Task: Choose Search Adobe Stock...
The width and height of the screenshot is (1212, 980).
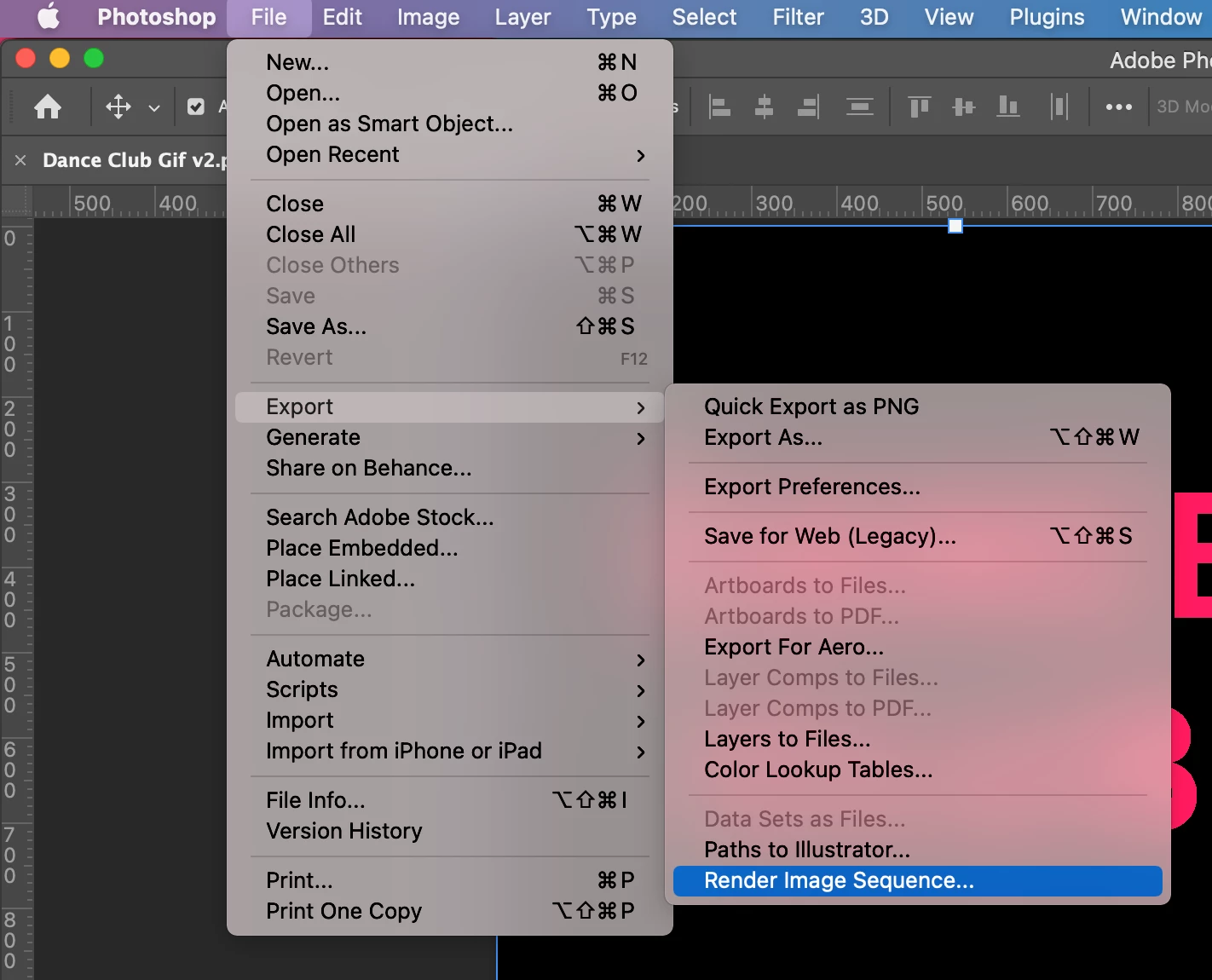Action: pyautogui.click(x=450, y=517)
